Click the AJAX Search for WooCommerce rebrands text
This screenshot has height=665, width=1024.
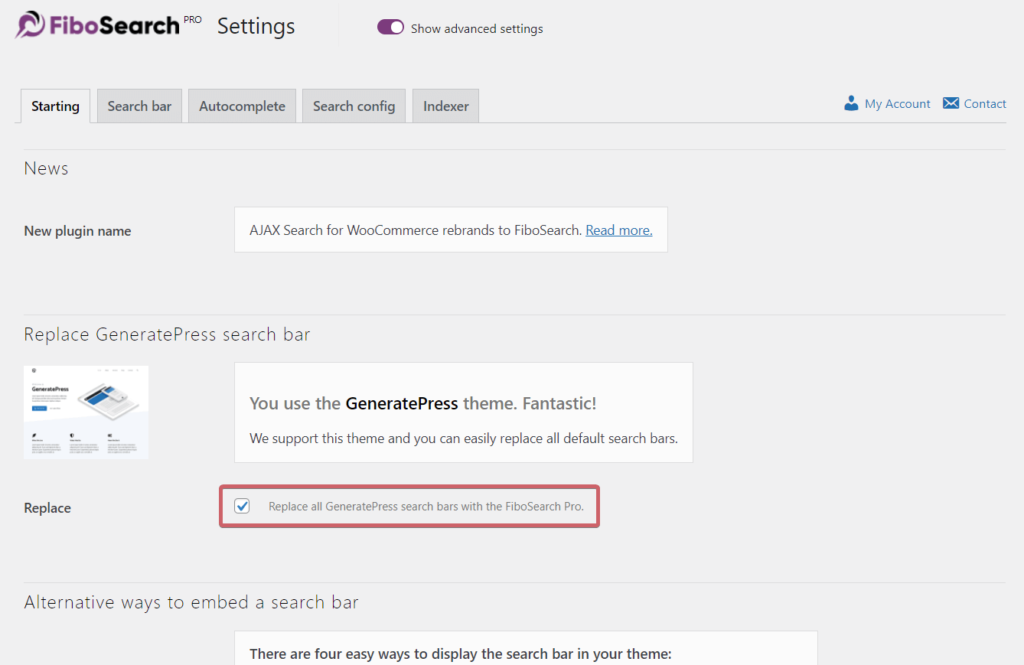pos(415,230)
